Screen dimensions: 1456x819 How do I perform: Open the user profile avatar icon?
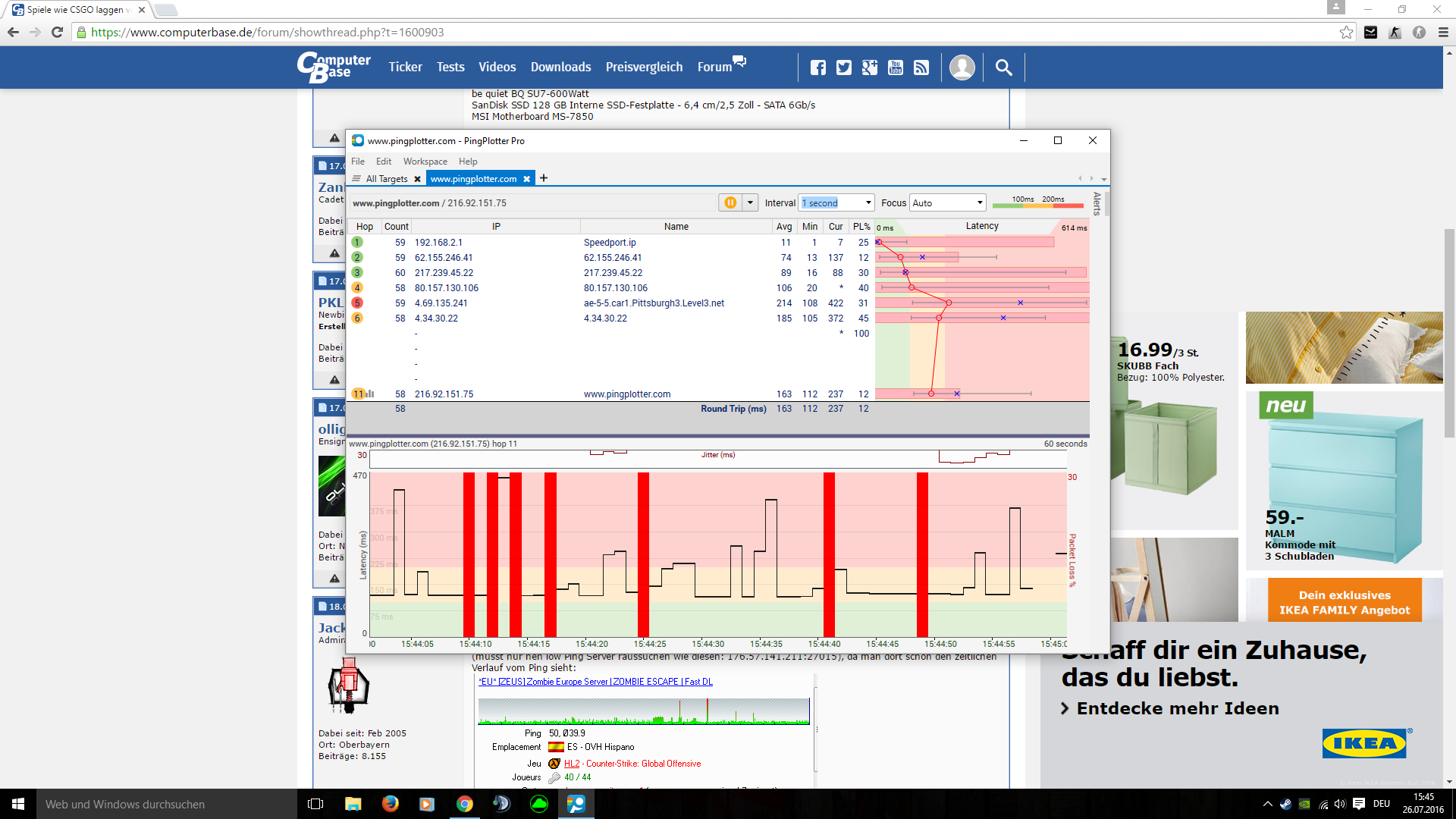[962, 67]
